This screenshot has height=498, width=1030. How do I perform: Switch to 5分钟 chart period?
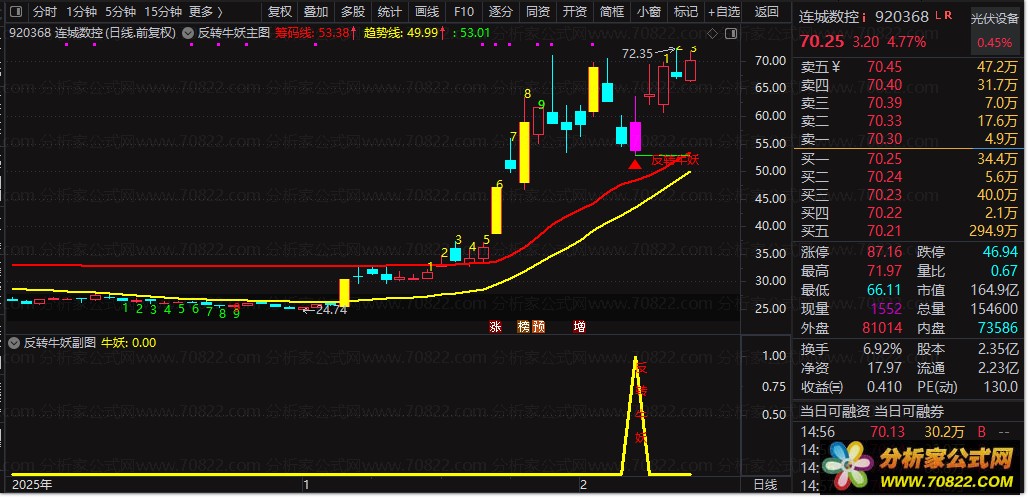click(x=120, y=11)
